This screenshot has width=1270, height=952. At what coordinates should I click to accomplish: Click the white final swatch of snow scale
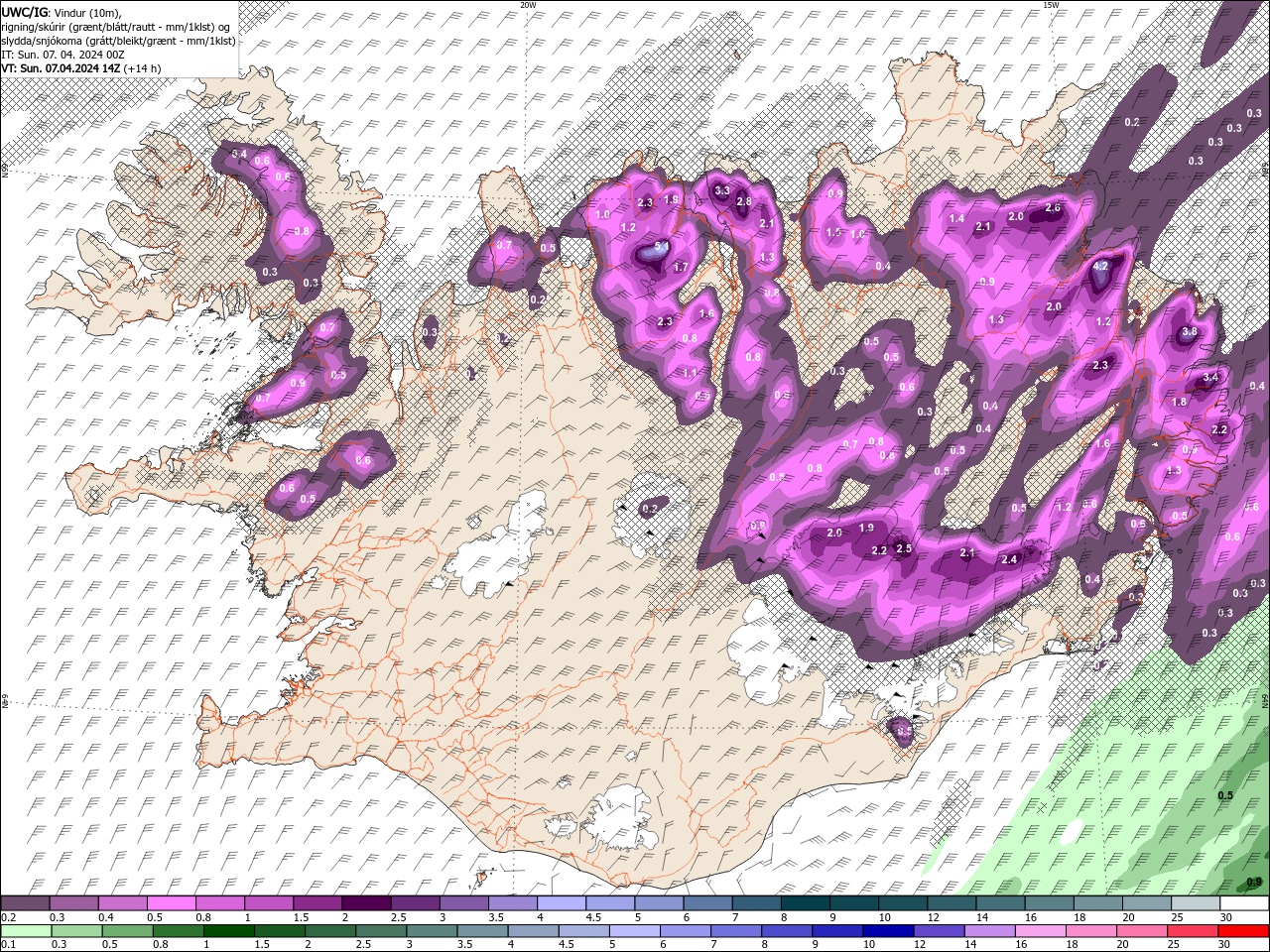click(x=1243, y=903)
